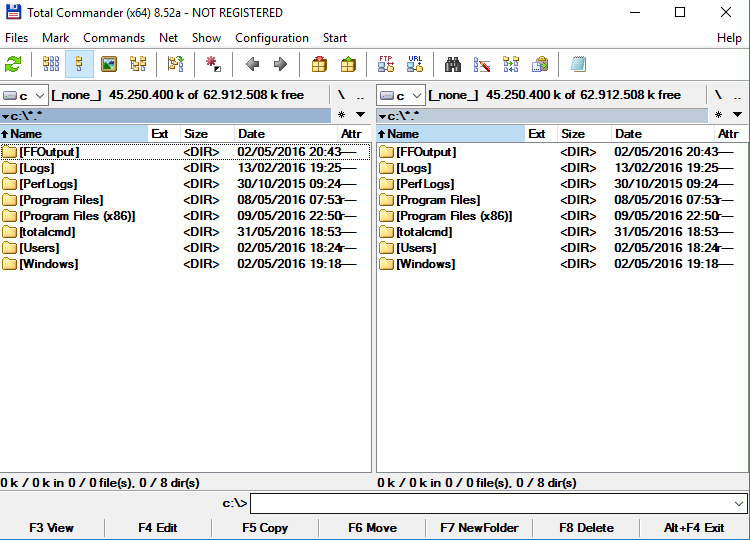750x540 pixels.
Task: Open Notepad icon in toolbar
Action: tap(578, 64)
